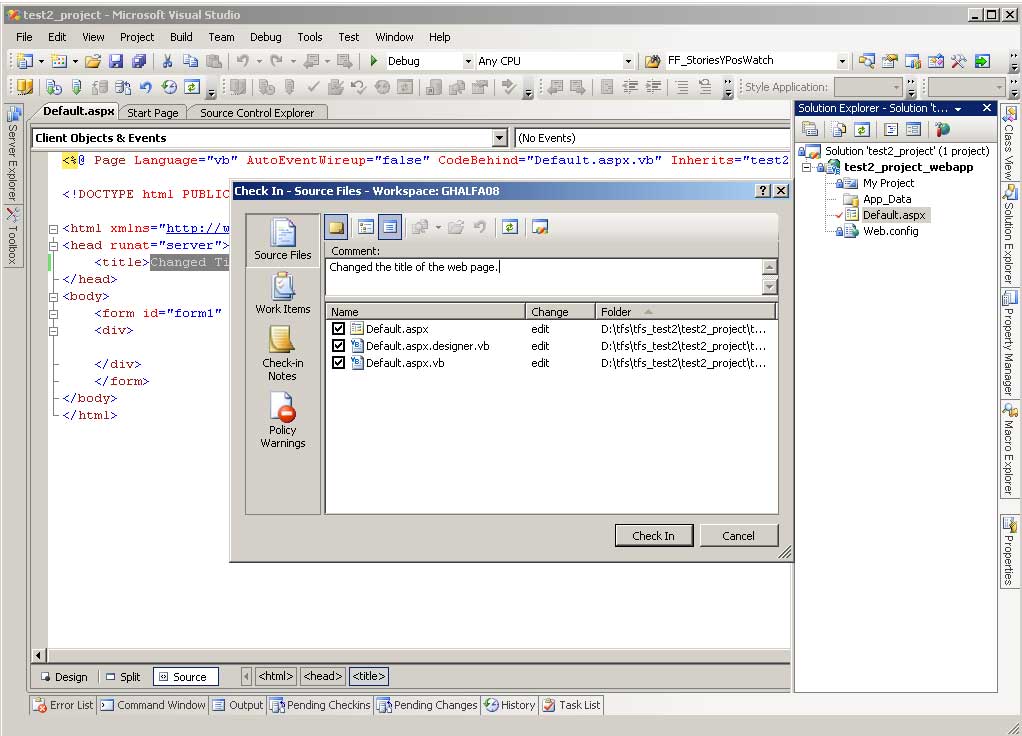Click the help question-mark button on Check In dialog

[762, 190]
